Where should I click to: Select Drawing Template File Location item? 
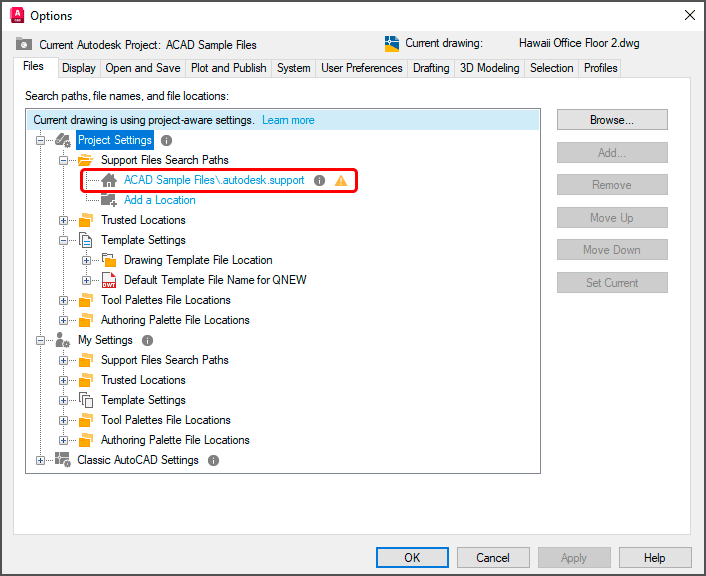point(198,260)
